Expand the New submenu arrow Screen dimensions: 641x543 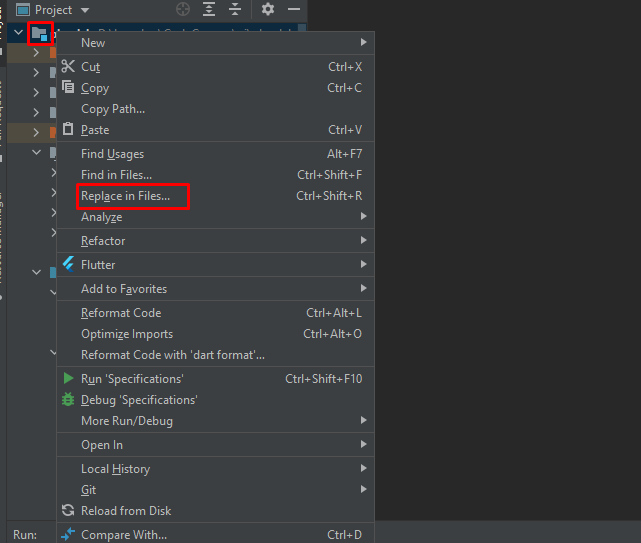click(x=363, y=43)
